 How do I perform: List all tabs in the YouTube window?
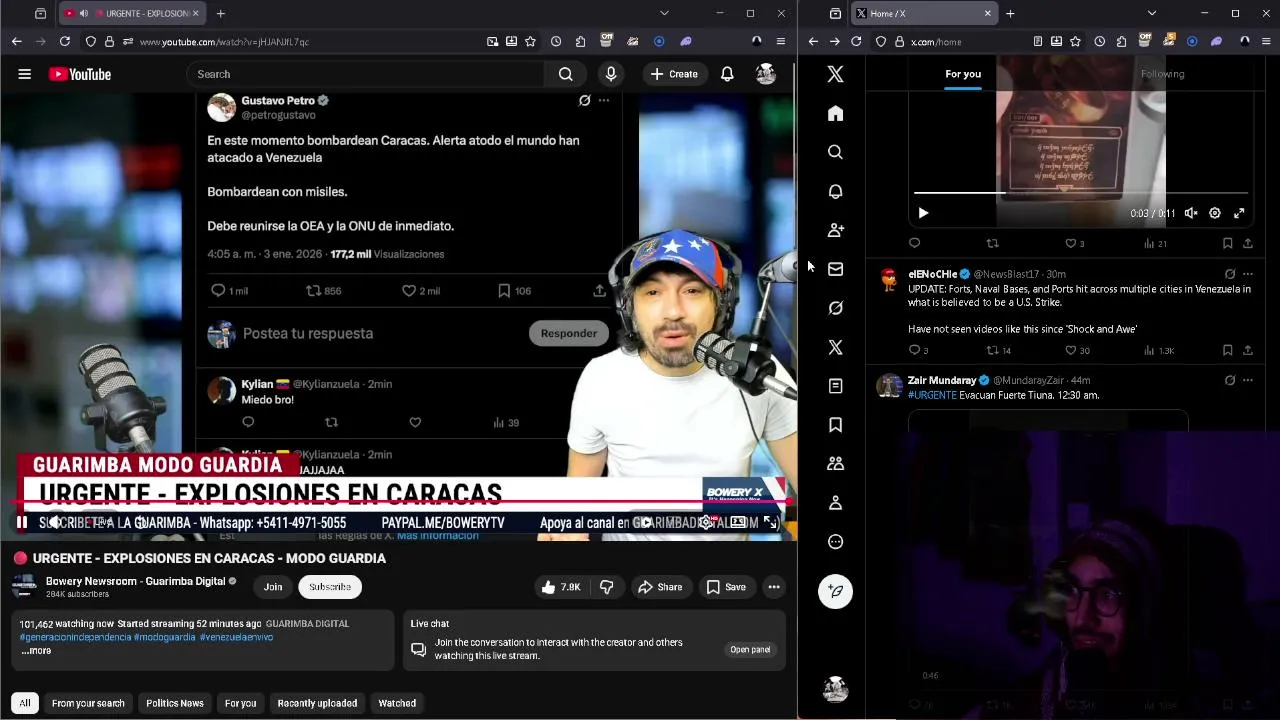point(664,13)
